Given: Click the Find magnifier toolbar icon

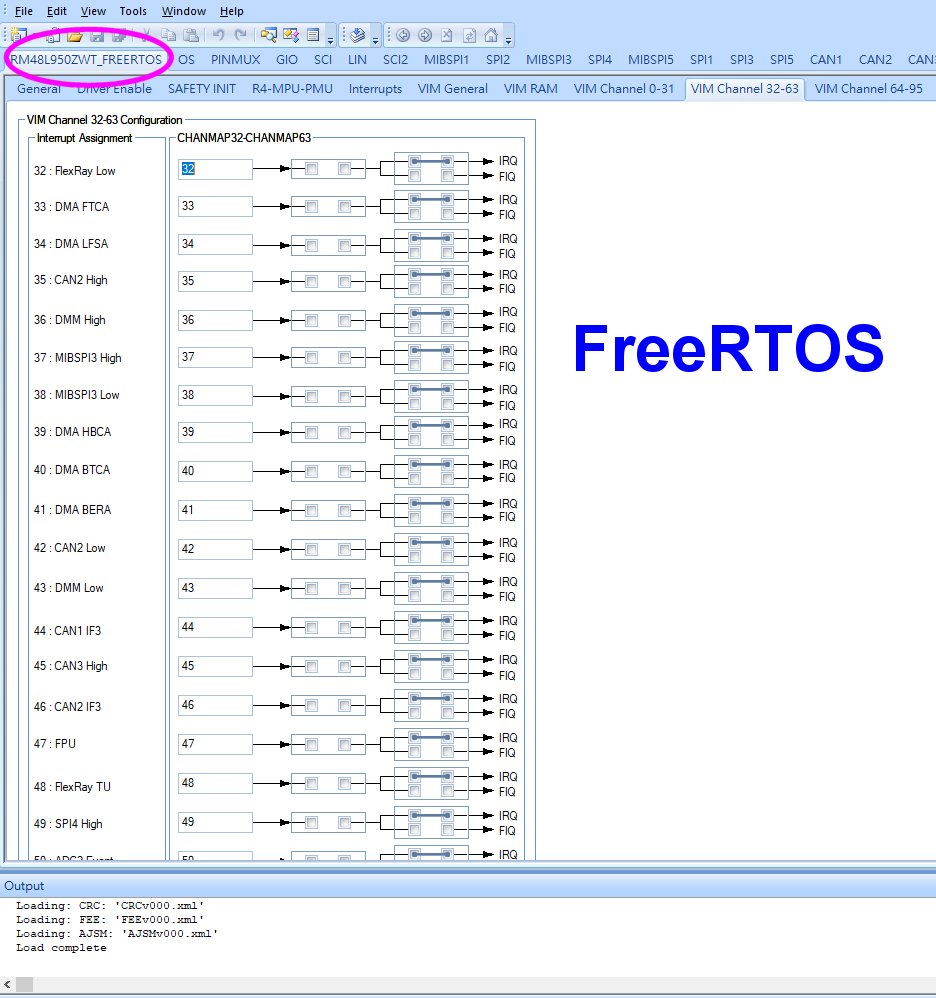Looking at the screenshot, I should pyautogui.click(x=269, y=36).
